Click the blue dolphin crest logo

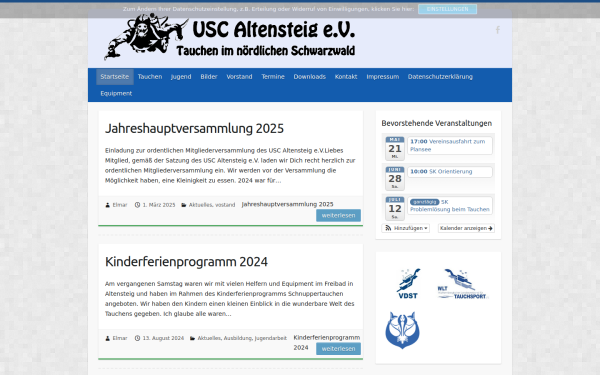[x=402, y=330]
